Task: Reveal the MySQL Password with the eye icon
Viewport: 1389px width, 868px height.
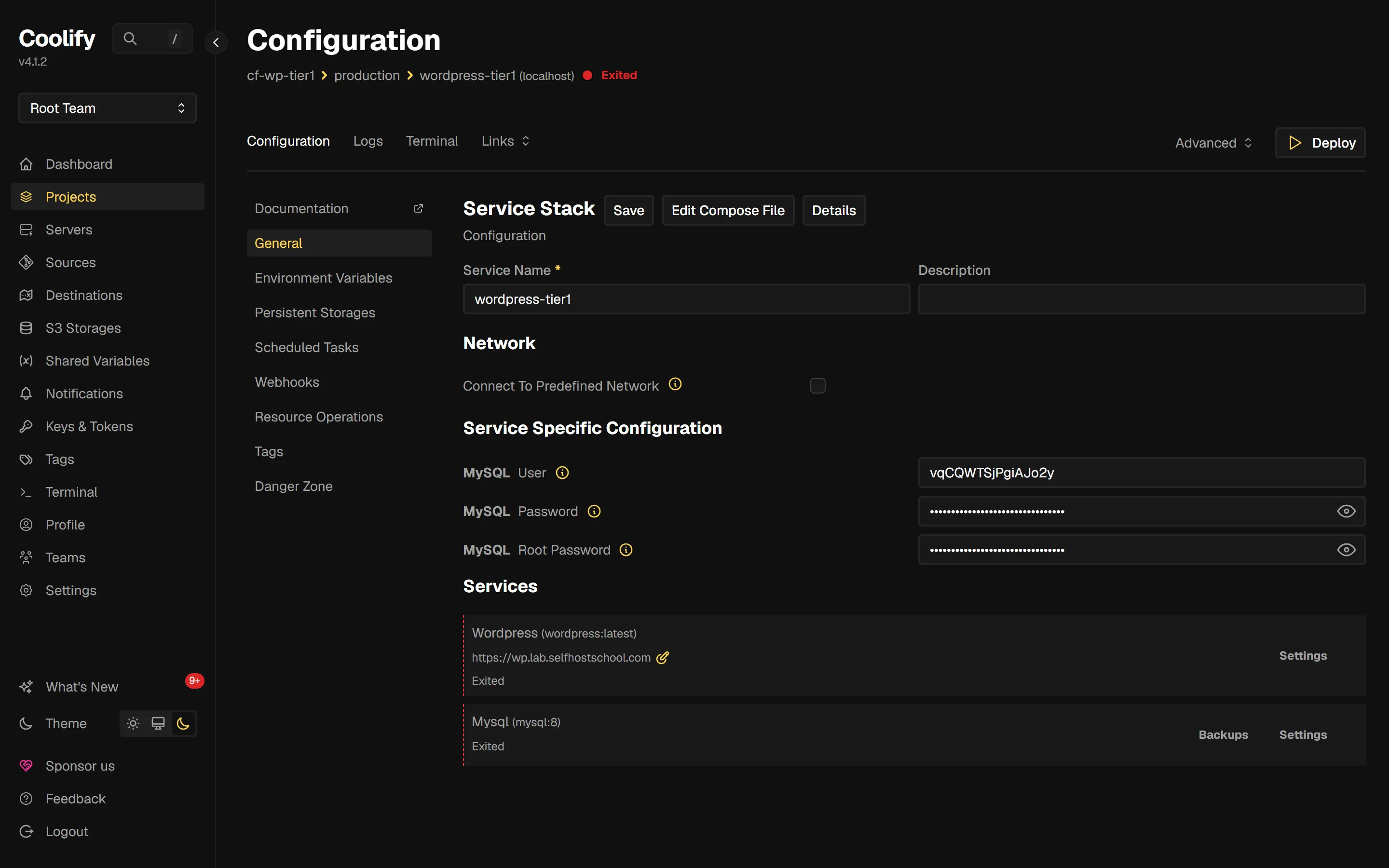Action: coord(1346,511)
